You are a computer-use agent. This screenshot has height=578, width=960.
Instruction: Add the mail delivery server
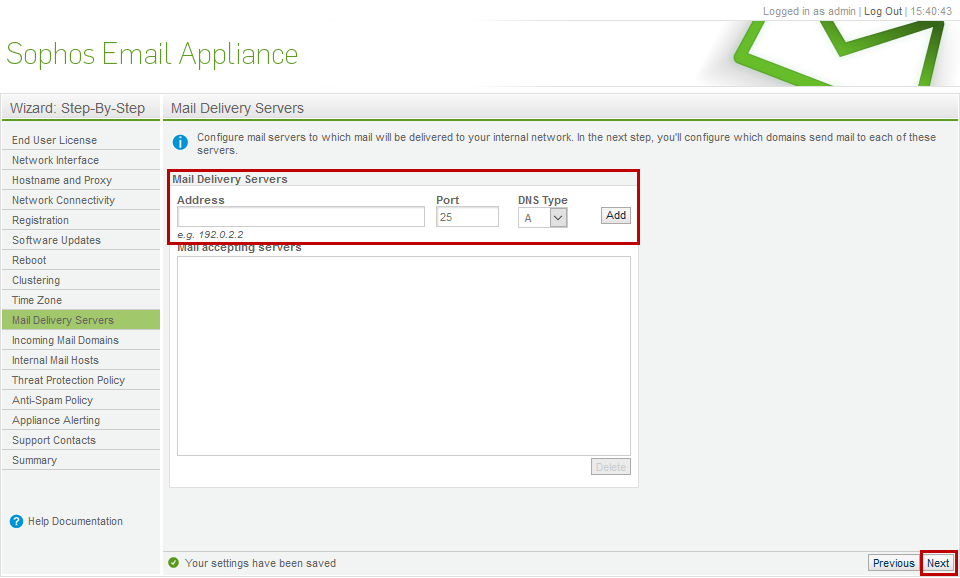(x=615, y=216)
